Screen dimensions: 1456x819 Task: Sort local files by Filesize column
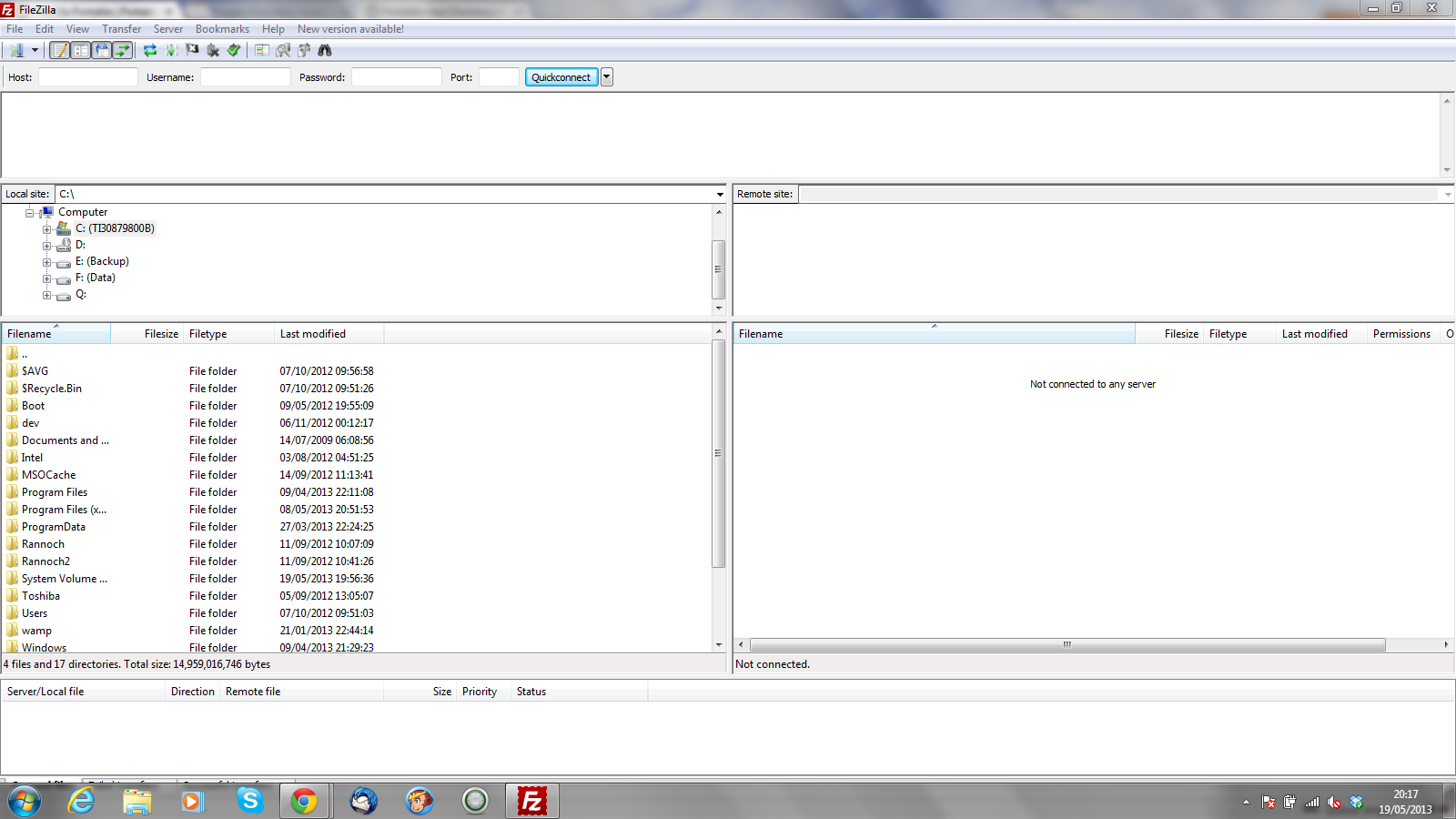147,334
